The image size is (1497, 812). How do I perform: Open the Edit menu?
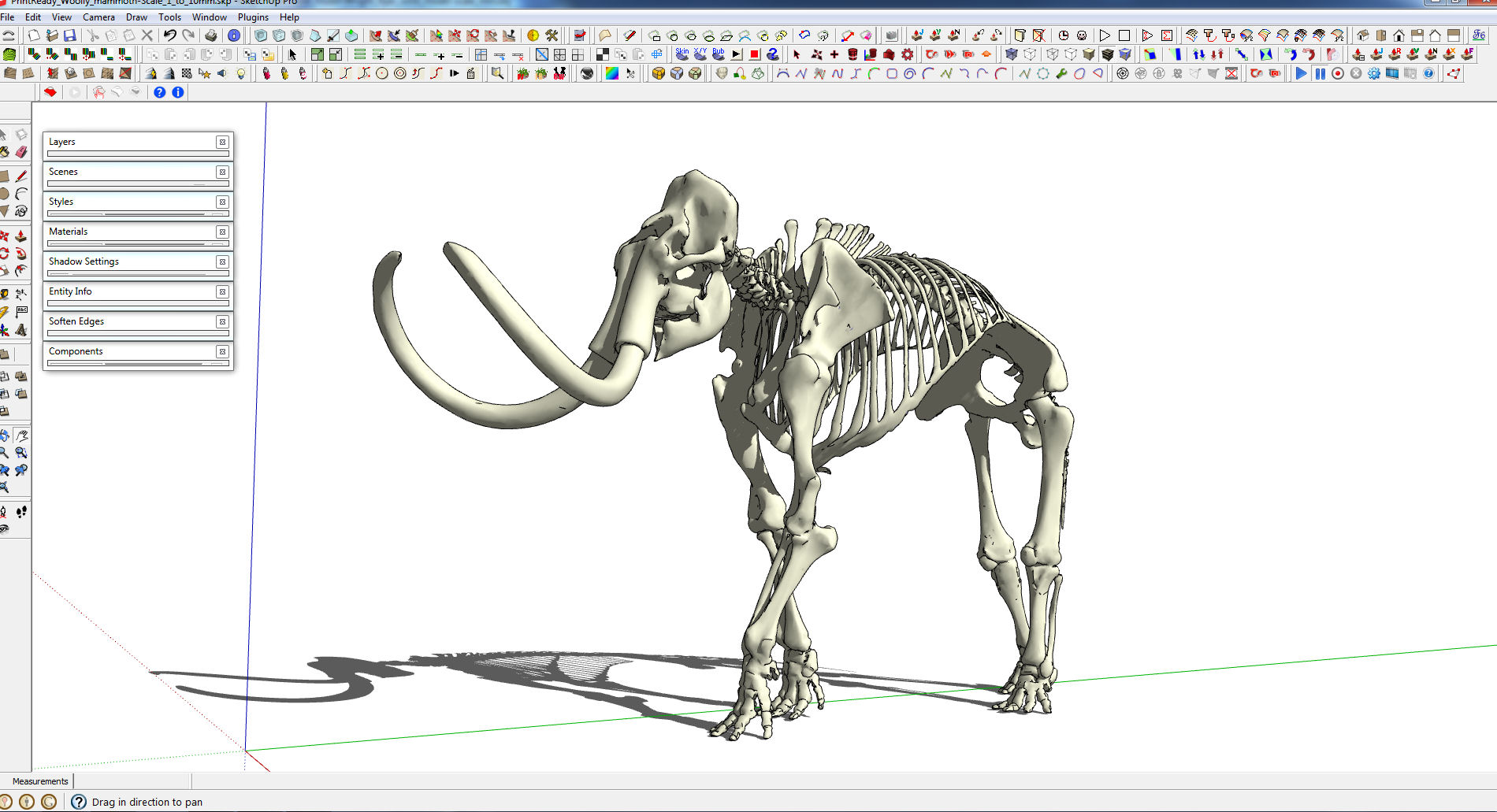[x=33, y=17]
